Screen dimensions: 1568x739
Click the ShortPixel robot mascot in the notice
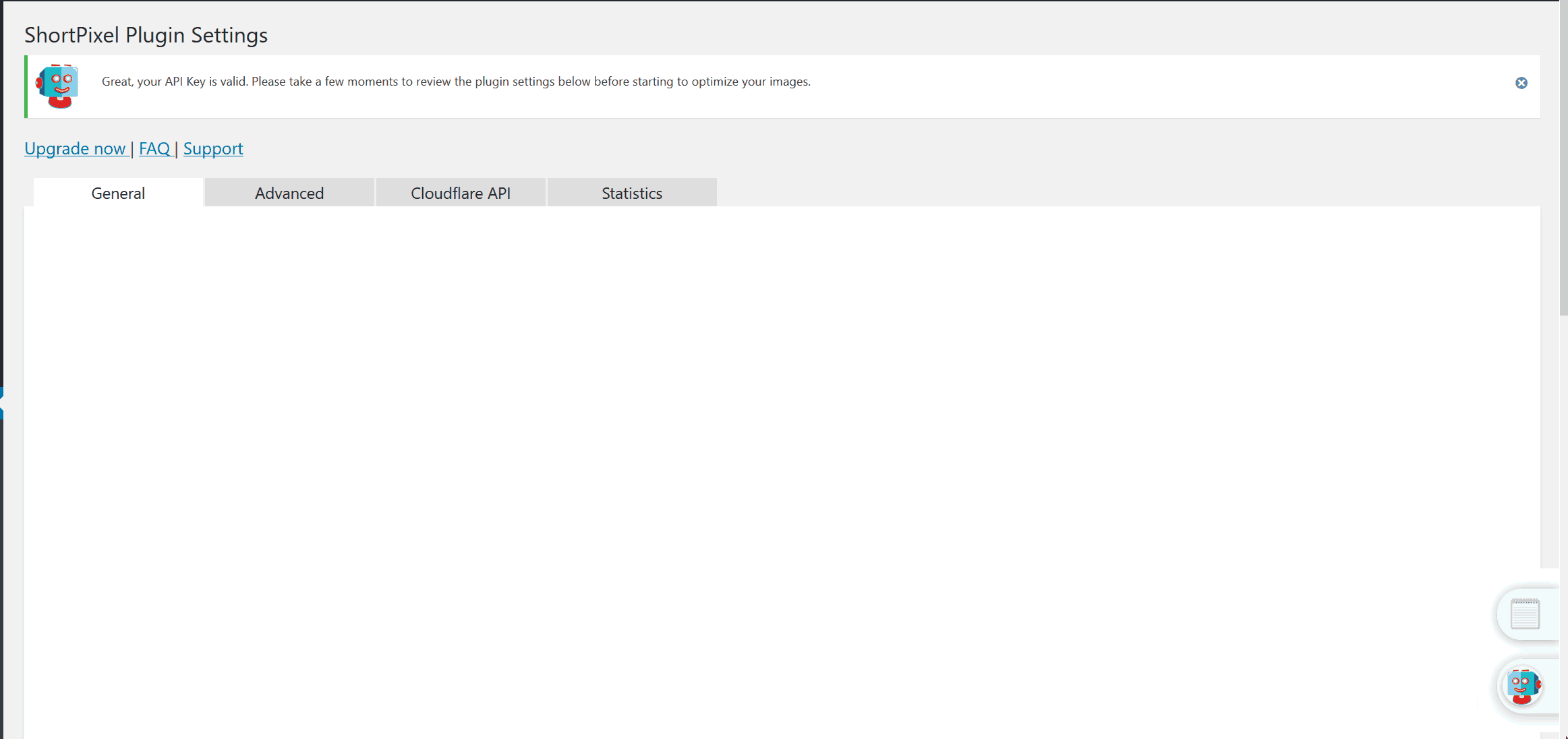point(59,86)
